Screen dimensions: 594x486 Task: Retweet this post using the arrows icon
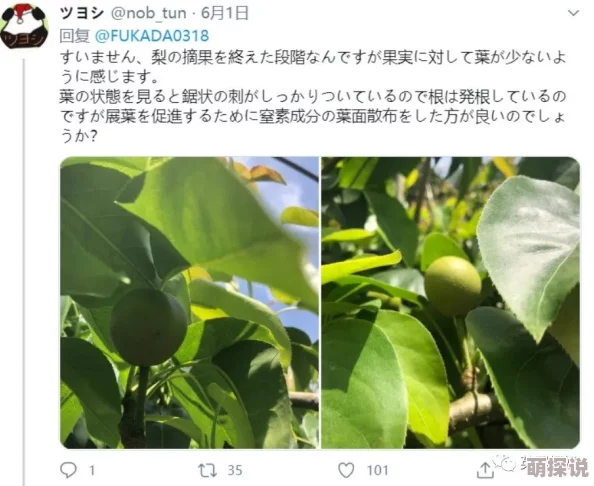coord(208,470)
